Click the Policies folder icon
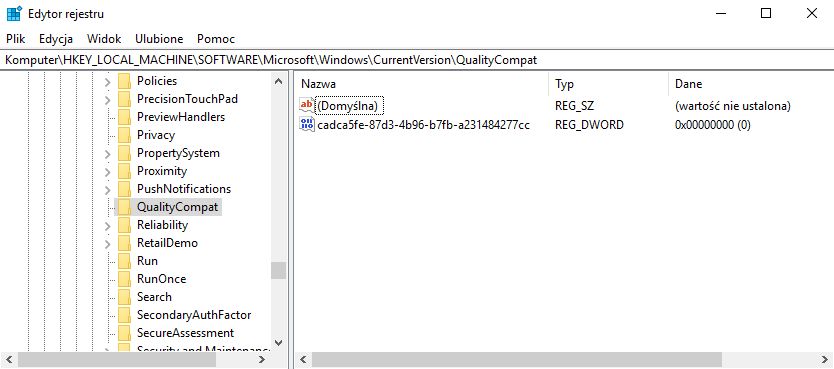The width and height of the screenshot is (834, 369). pos(124,81)
